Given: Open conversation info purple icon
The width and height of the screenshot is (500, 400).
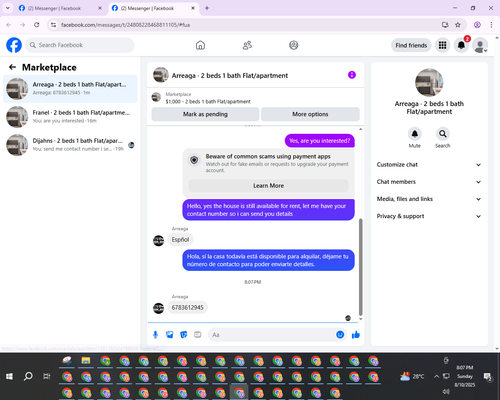Looking at the screenshot, I should (352, 75).
